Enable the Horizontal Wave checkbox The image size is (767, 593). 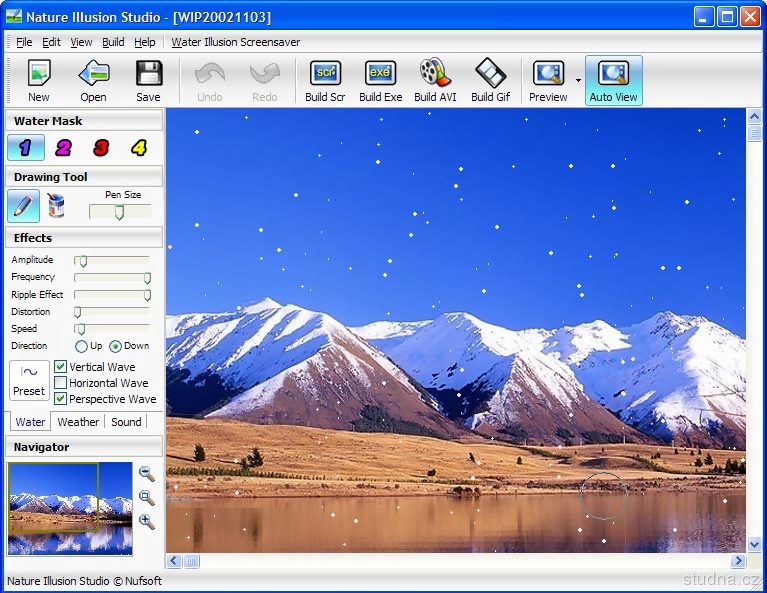point(60,382)
